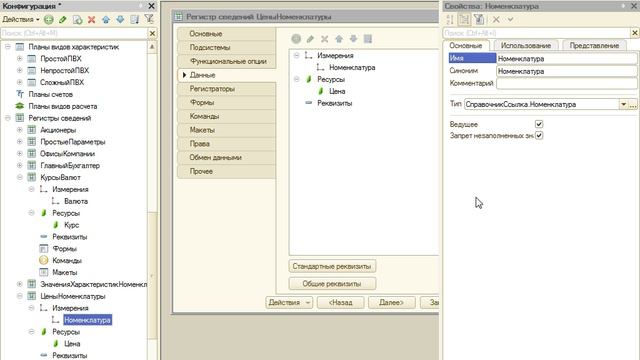Image resolution: width=640 pixels, height=360 pixels.
Task: Select Валюта dimension under КурсыВалют
Action: tap(76, 201)
